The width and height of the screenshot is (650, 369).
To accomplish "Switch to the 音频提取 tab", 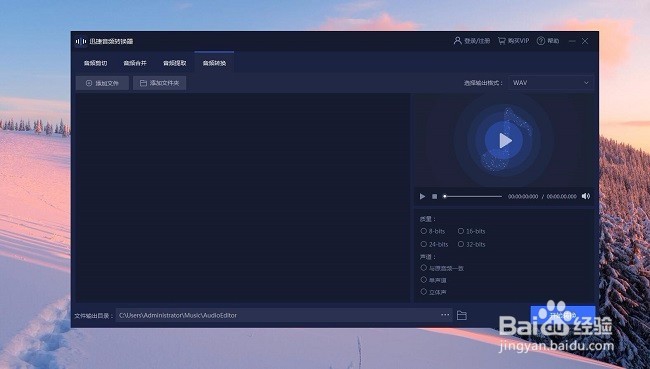I will tap(175, 63).
